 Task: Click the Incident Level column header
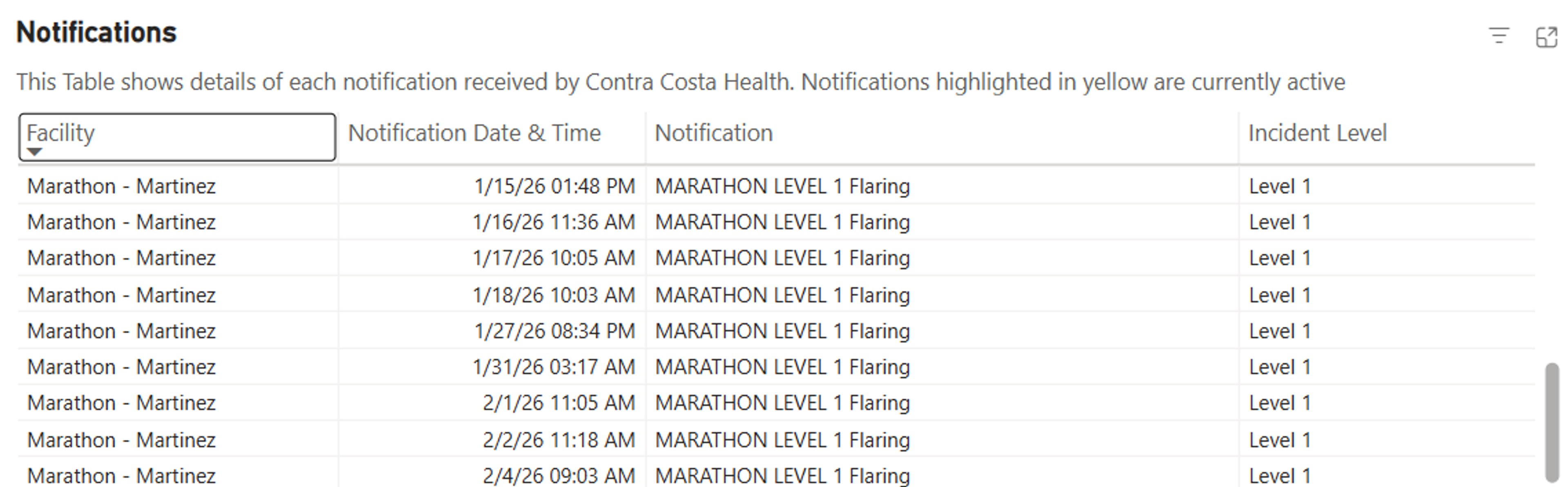click(x=1316, y=133)
